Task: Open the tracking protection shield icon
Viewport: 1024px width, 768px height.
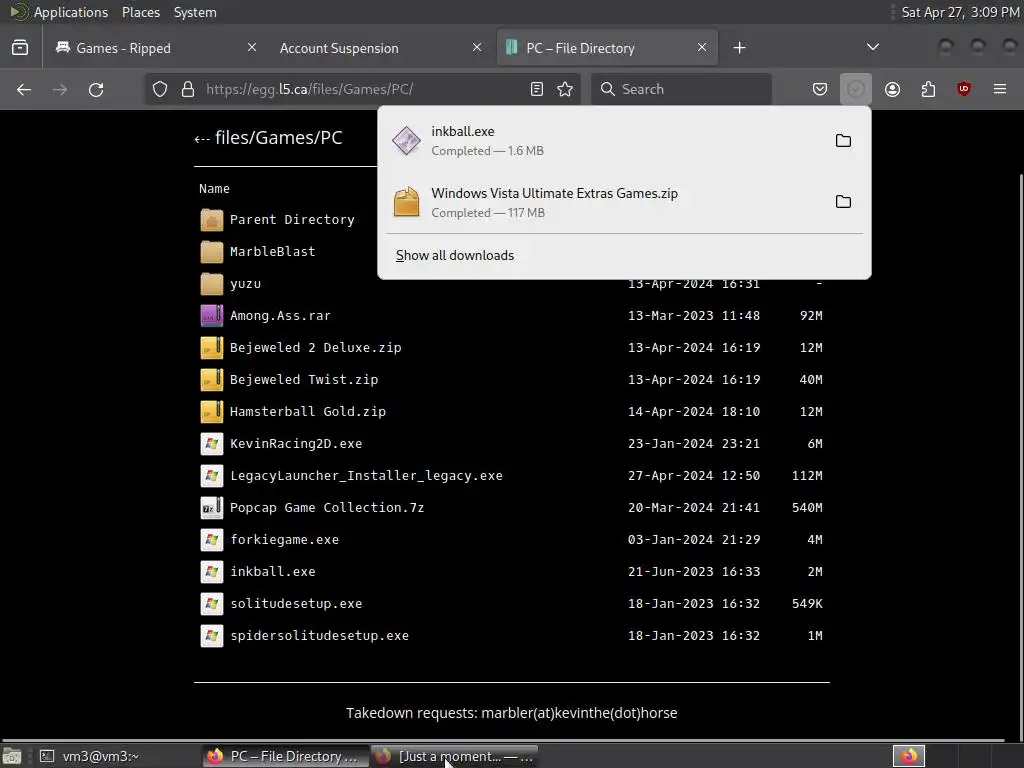Action: [x=160, y=89]
